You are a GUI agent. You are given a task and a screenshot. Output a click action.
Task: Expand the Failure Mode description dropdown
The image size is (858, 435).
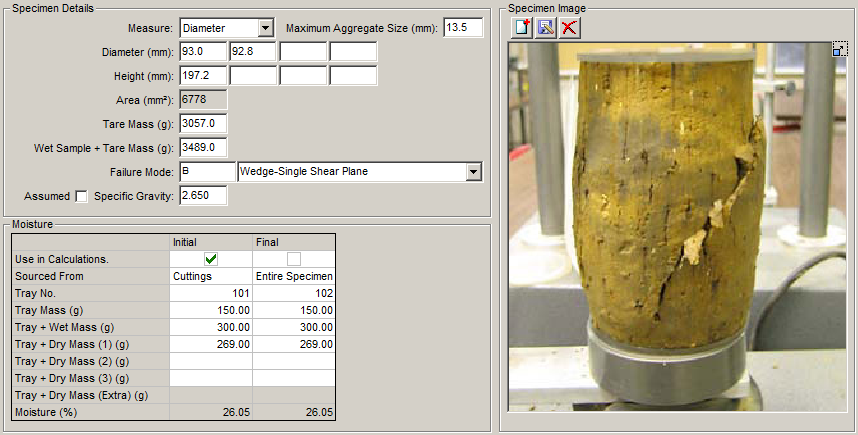pyautogui.click(x=474, y=172)
